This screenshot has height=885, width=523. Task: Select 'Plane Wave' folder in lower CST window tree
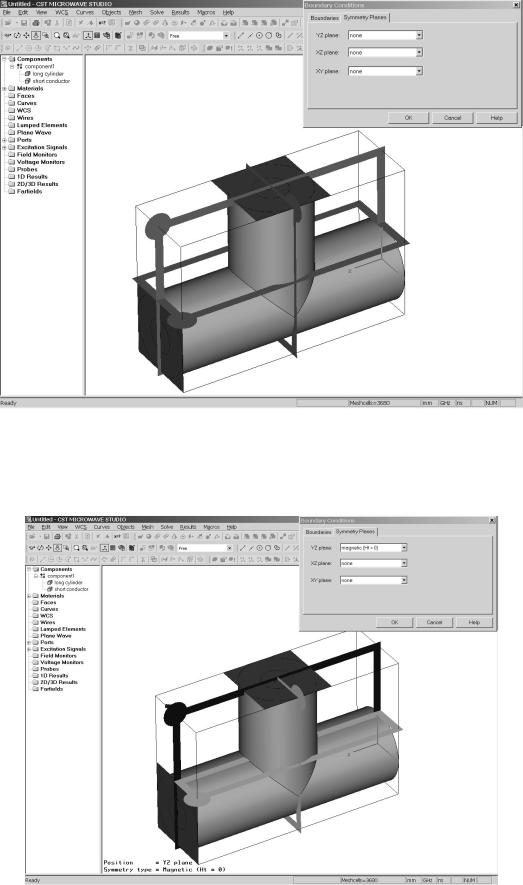(56, 636)
